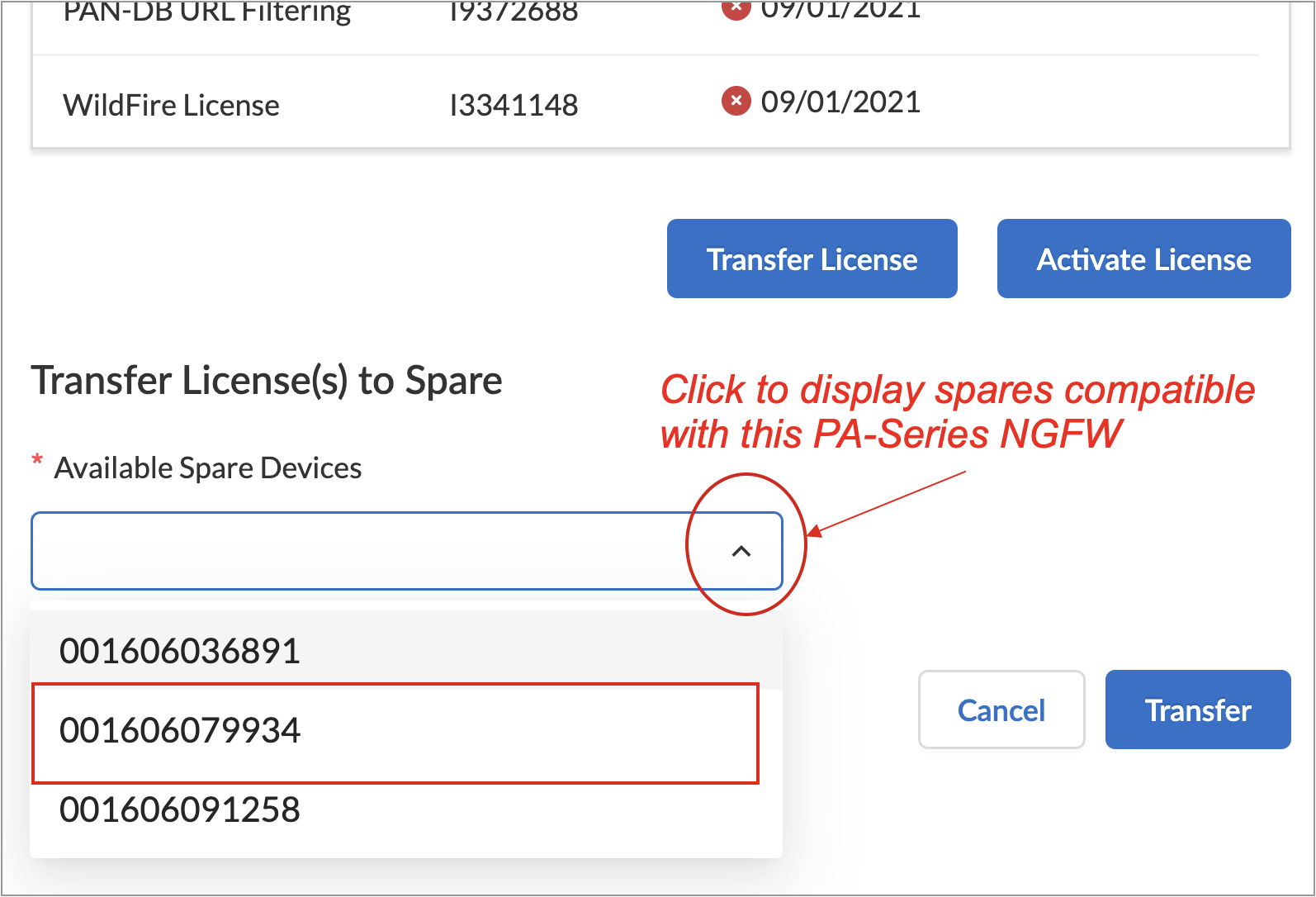
Task: Select spare device 001606036891
Action: click(x=180, y=651)
